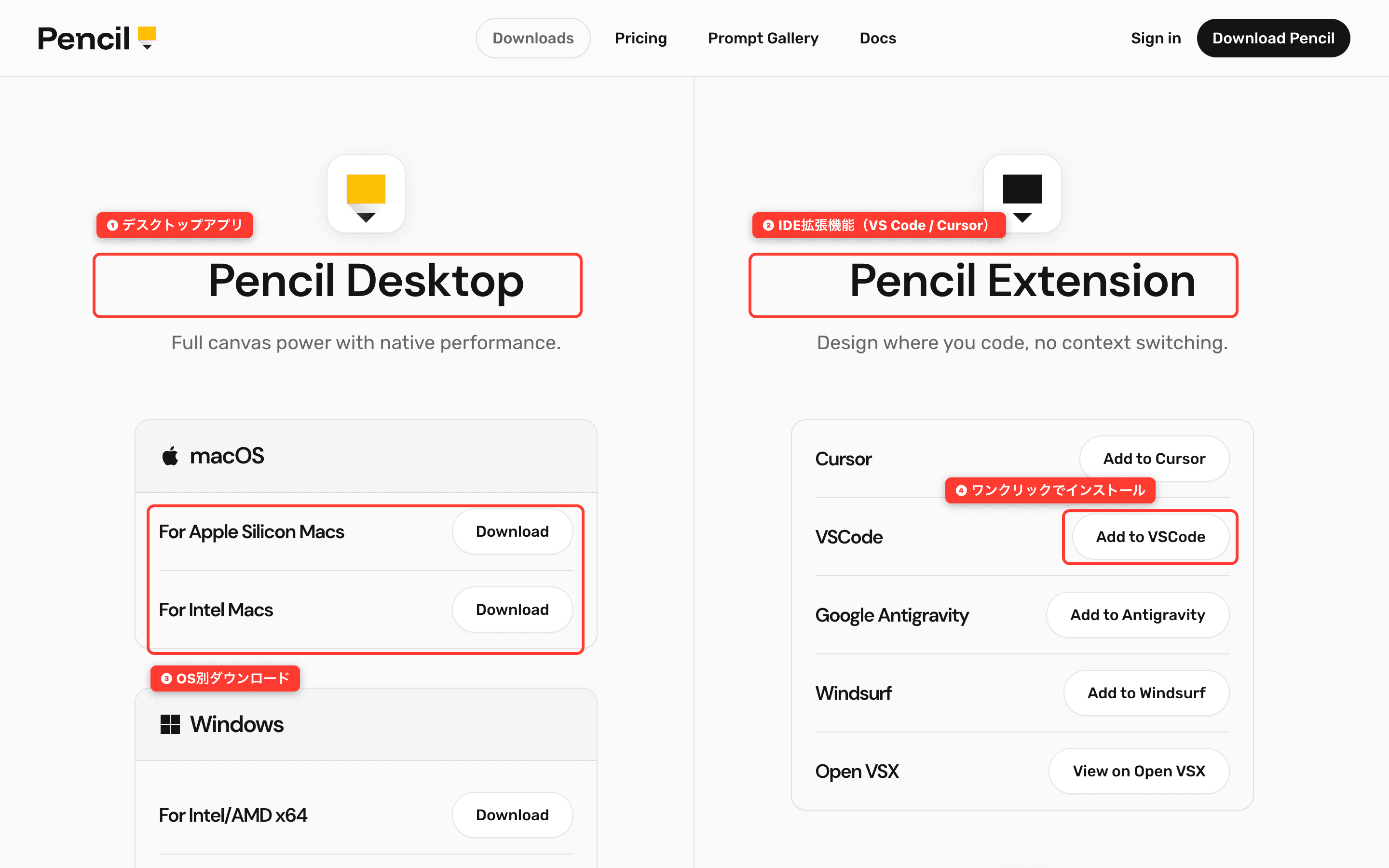Click Add to Cursor
1389x868 pixels.
click(x=1154, y=459)
